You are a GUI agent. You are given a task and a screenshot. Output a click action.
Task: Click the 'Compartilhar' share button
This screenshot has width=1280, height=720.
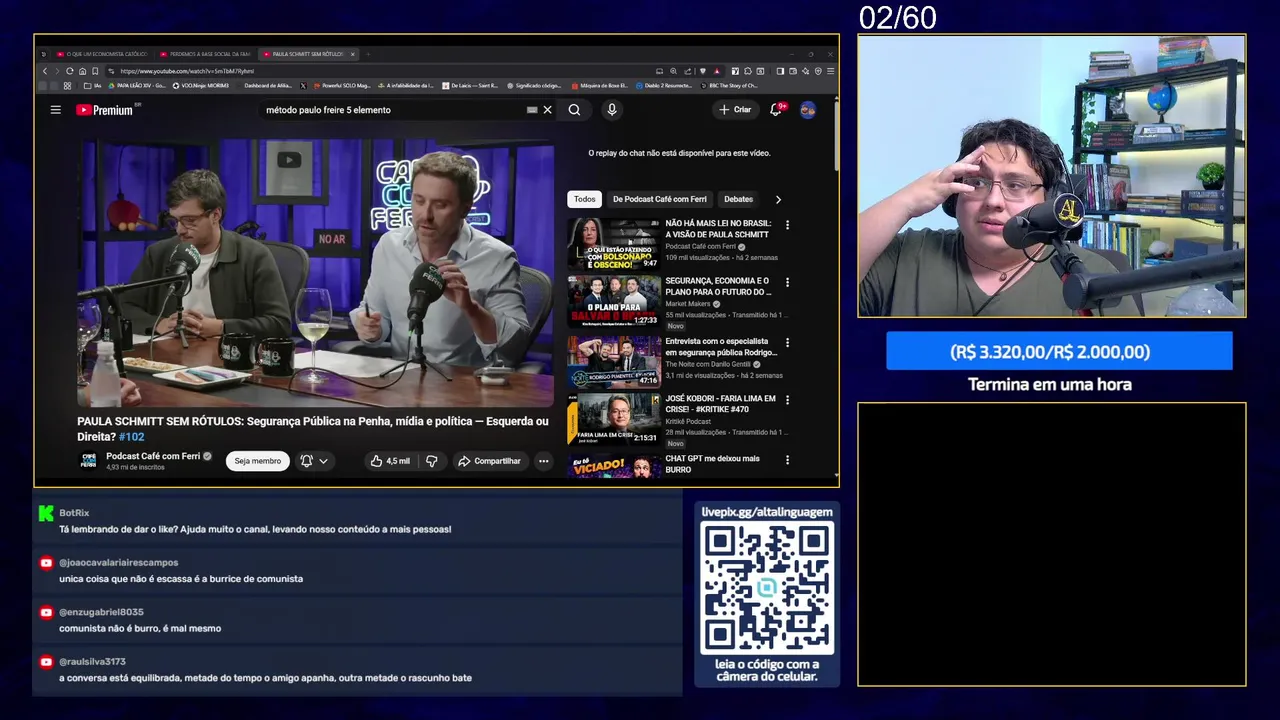coord(489,461)
